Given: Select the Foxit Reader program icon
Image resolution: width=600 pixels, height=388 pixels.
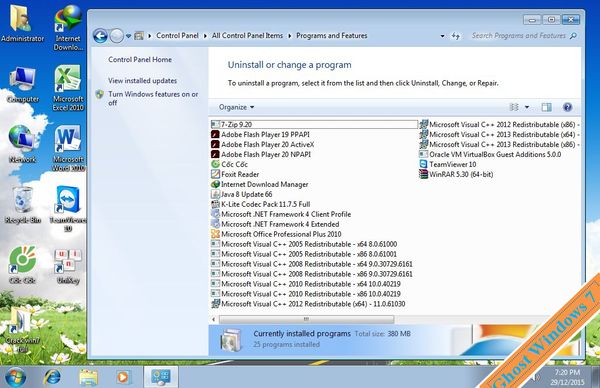Looking at the screenshot, I should tap(215, 174).
